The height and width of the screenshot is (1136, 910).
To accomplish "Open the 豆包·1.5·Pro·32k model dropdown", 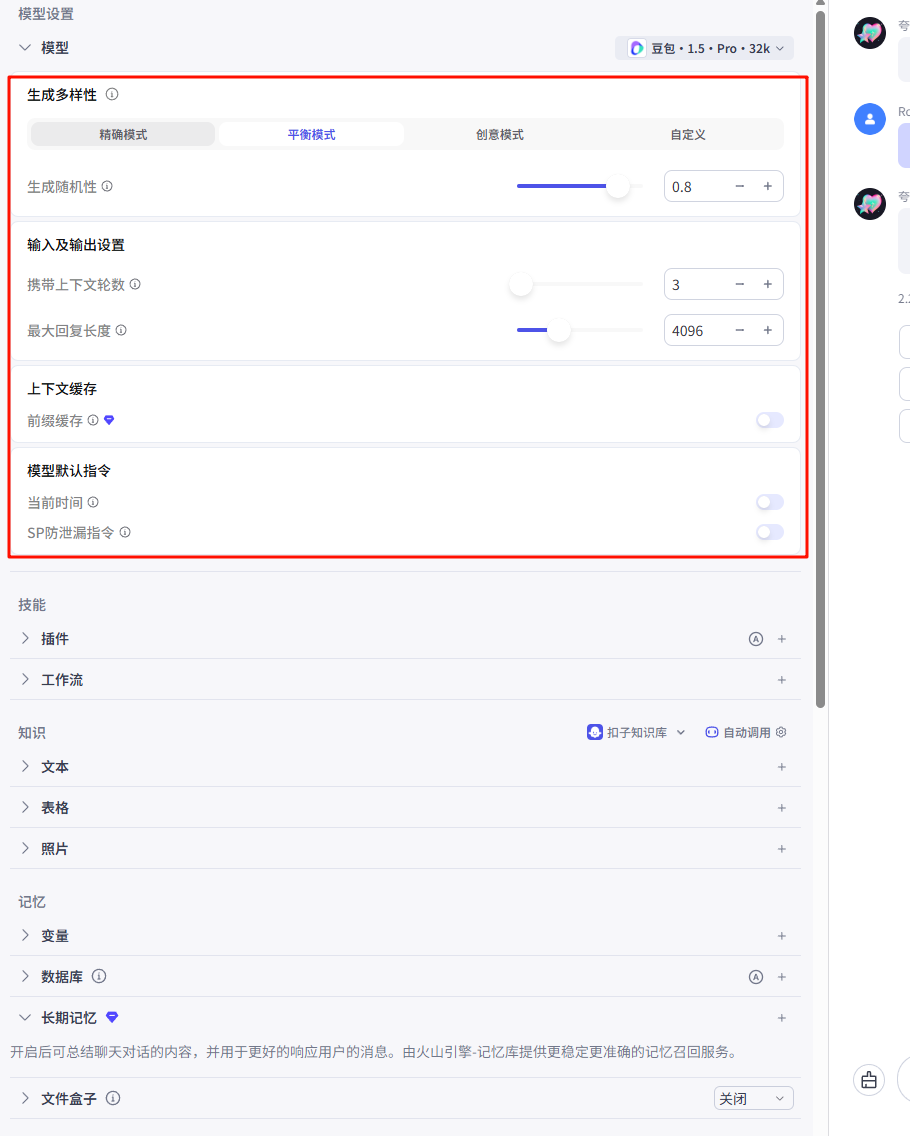I will (704, 47).
